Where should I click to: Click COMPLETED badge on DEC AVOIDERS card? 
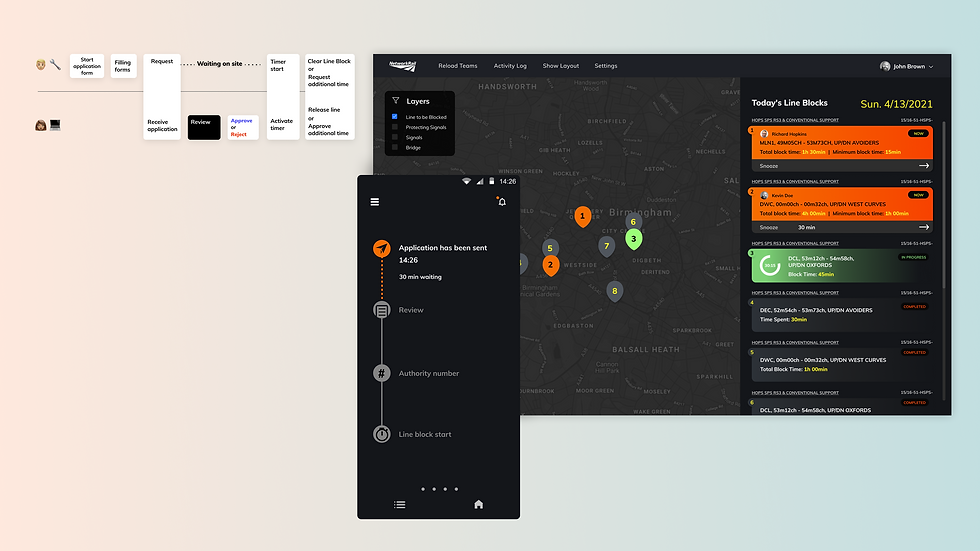(914, 307)
